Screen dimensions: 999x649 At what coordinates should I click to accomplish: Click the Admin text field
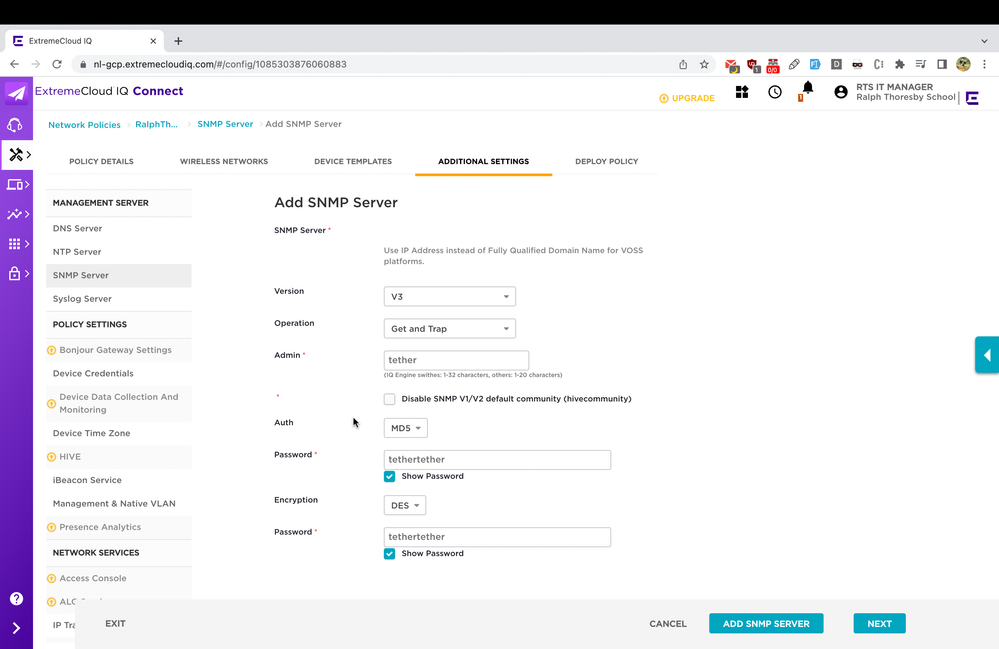(x=456, y=360)
